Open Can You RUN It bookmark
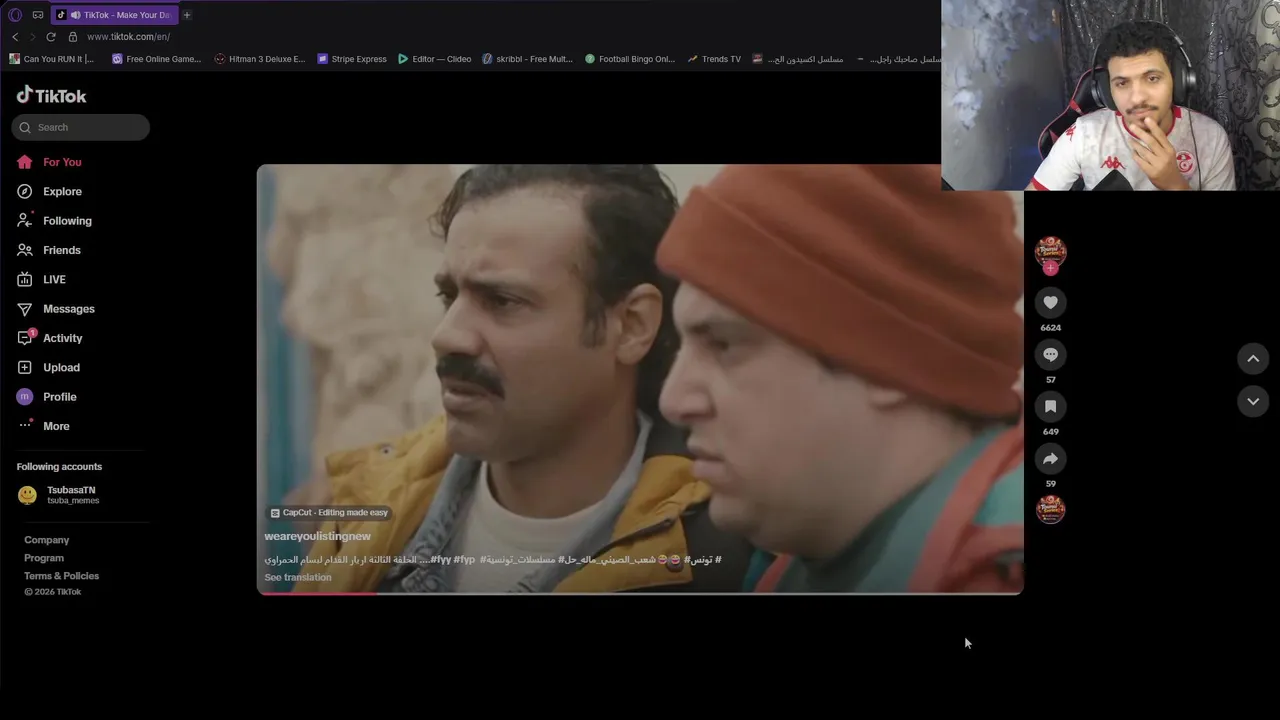This screenshot has width=1280, height=720. point(51,59)
